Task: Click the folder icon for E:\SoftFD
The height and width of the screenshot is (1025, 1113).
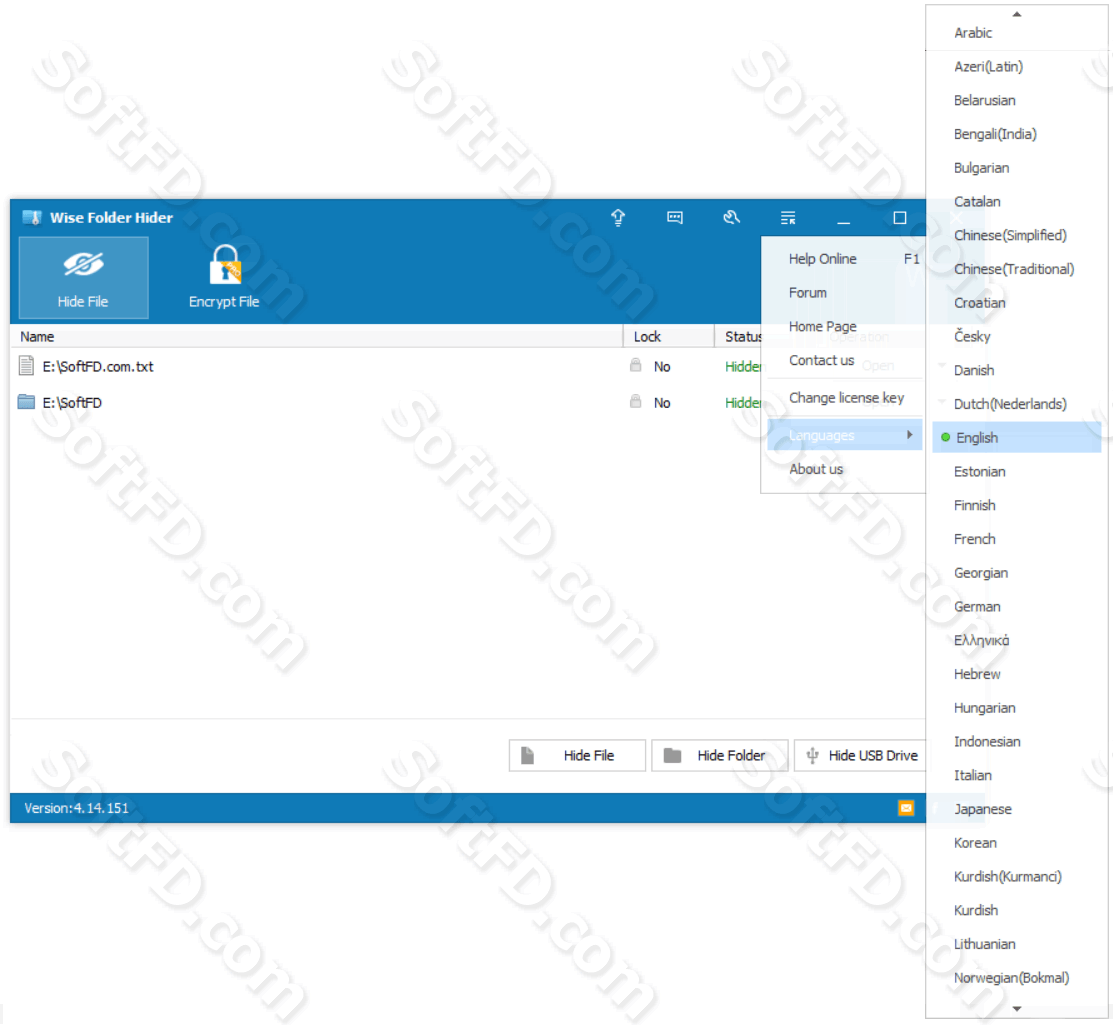Action: 27,402
